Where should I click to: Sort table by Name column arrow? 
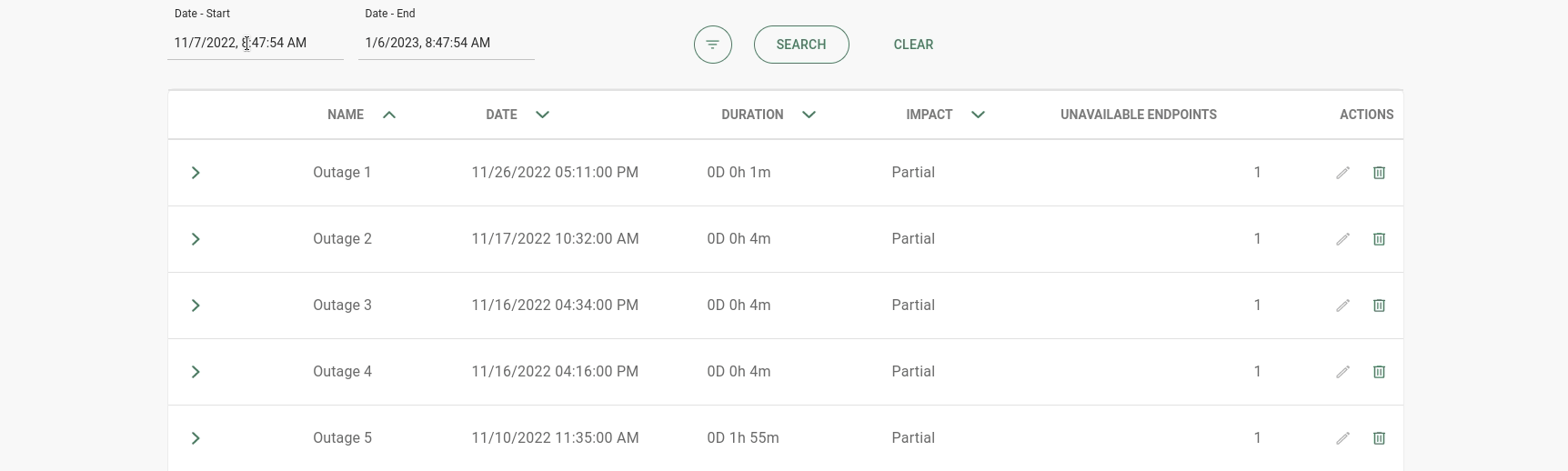click(x=389, y=115)
